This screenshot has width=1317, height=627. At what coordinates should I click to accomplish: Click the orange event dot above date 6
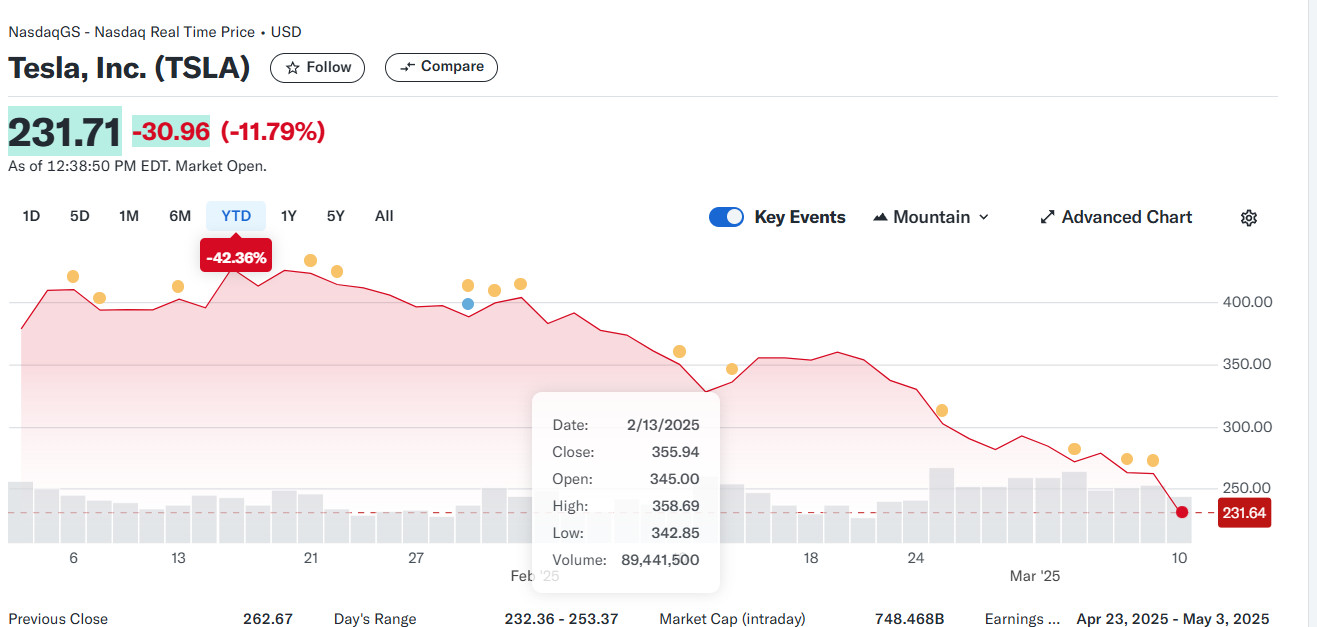coord(73,277)
